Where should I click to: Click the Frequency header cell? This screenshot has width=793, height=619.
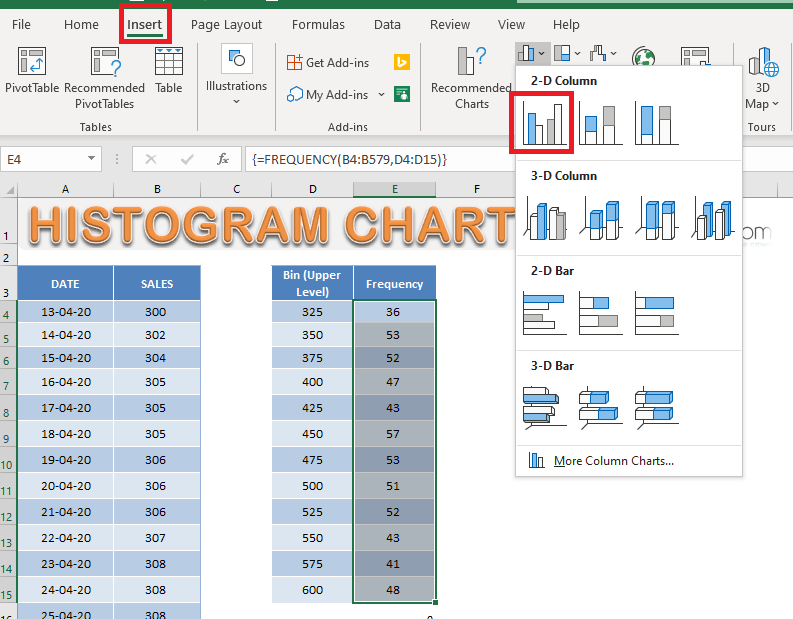click(394, 283)
